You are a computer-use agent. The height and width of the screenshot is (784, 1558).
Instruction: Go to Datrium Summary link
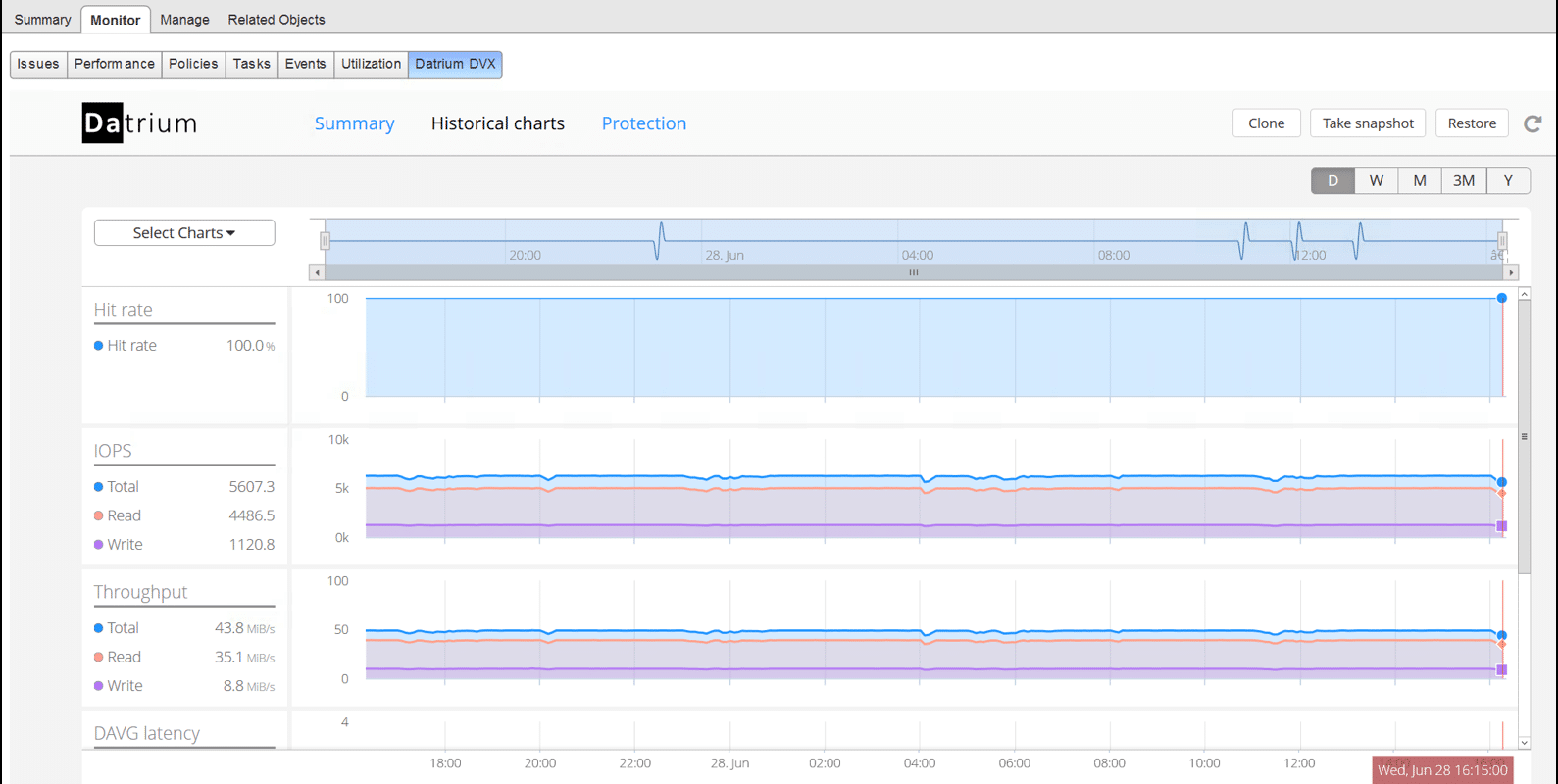(354, 123)
